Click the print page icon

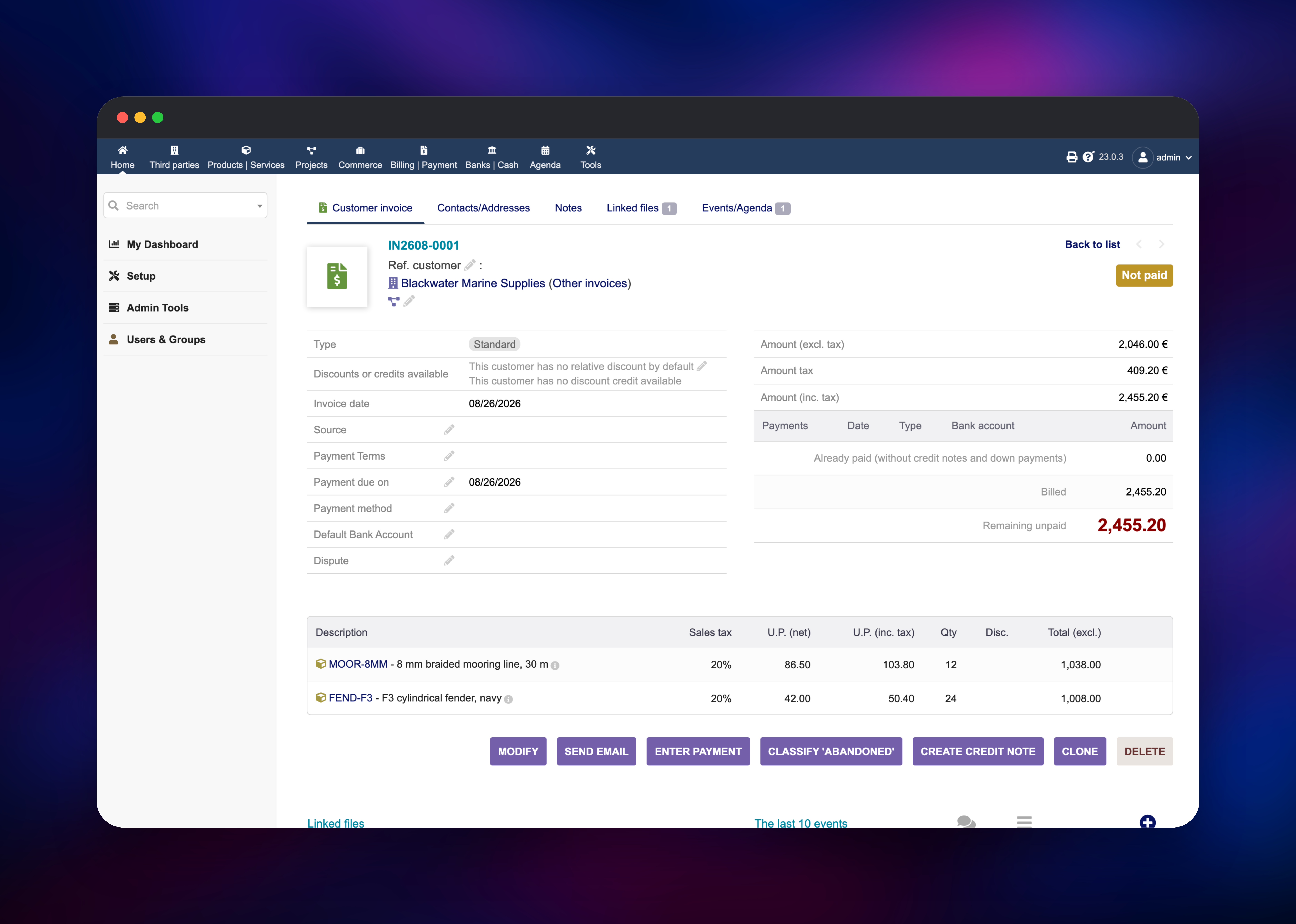pyautogui.click(x=1072, y=157)
